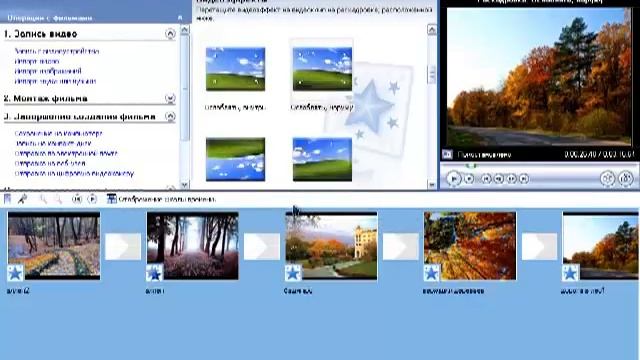The width and height of the screenshot is (640, 360).
Task: Select transition cell after forest path clip
Action: pyautogui.click(x=123, y=246)
